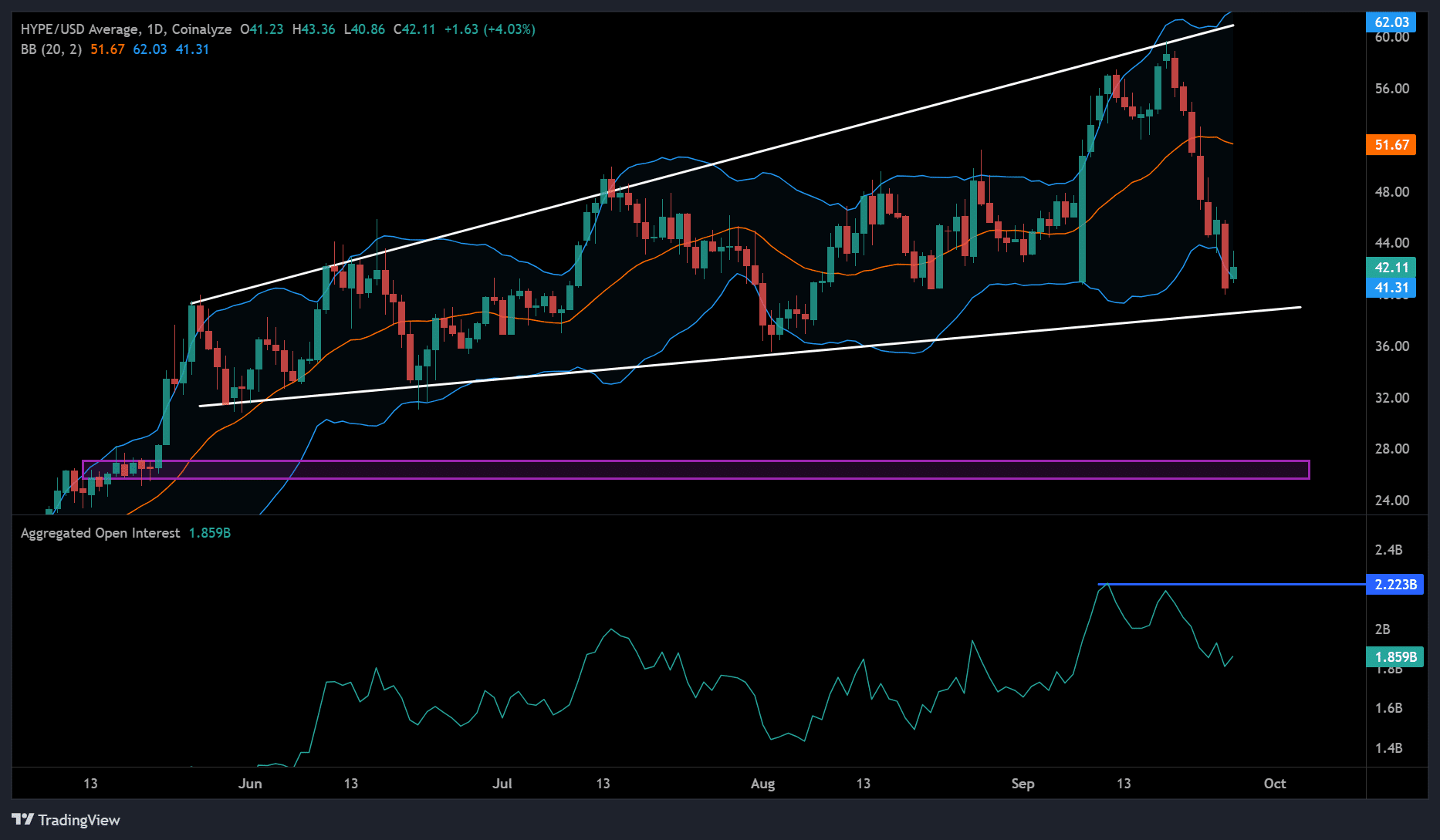Click the green 42.11 current price tag
Screen dimensions: 1440x840
1391,268
